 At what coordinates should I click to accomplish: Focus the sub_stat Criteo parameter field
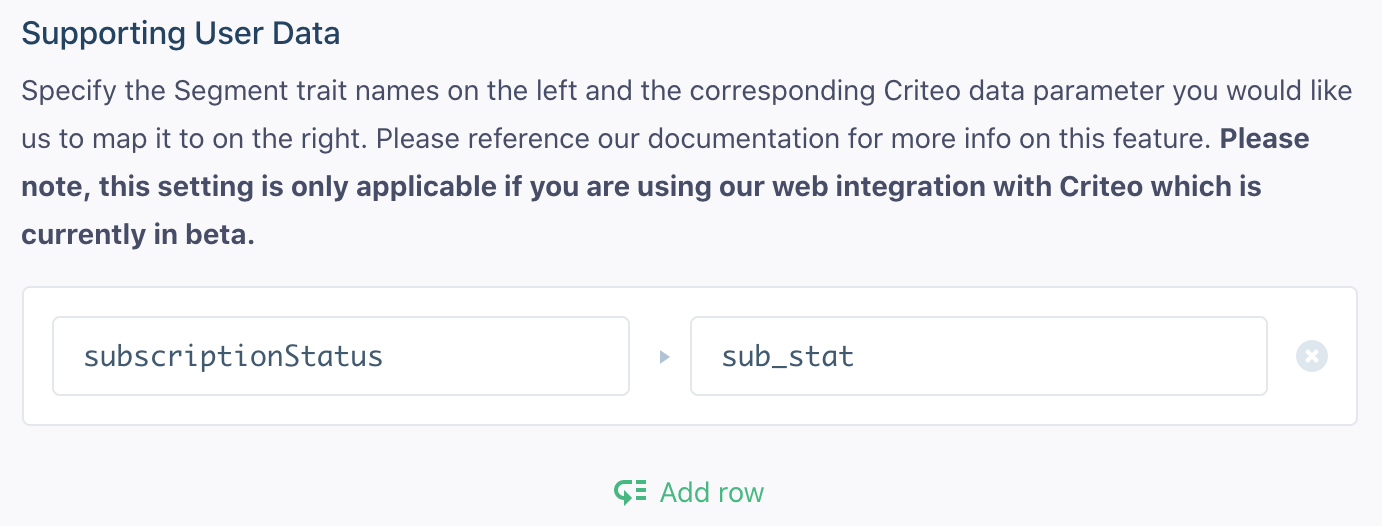tap(978, 356)
